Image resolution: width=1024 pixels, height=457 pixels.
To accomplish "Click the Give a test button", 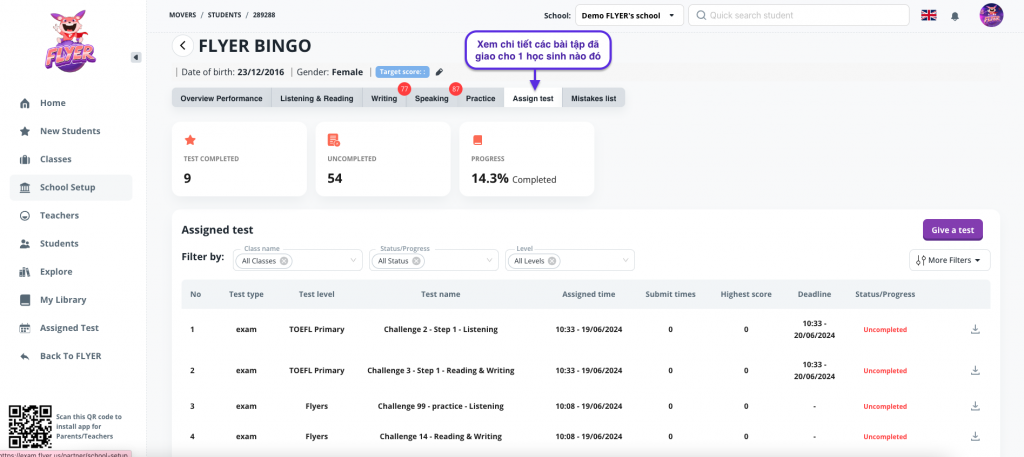I will tap(952, 230).
